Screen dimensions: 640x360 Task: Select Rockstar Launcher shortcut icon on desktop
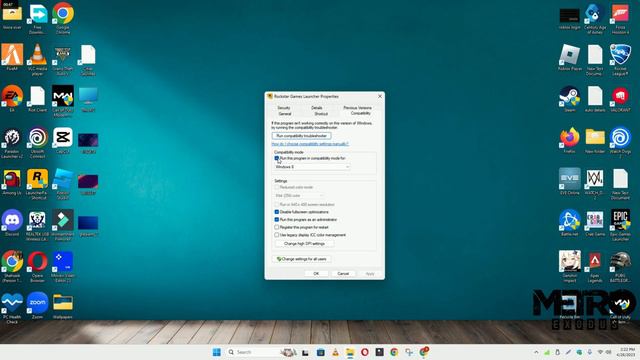37,184
